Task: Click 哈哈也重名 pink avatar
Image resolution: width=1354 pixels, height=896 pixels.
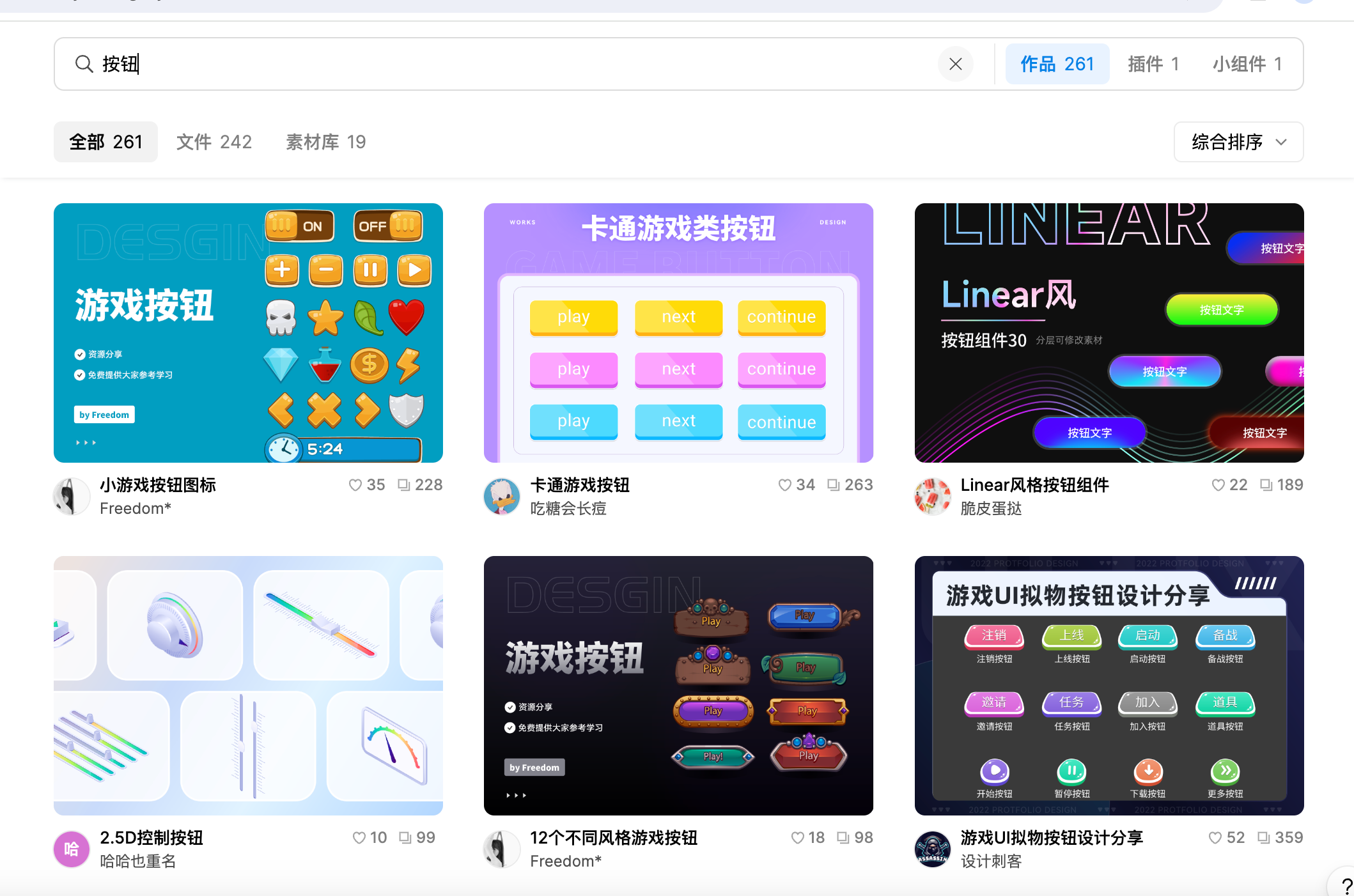Action: pyautogui.click(x=71, y=849)
